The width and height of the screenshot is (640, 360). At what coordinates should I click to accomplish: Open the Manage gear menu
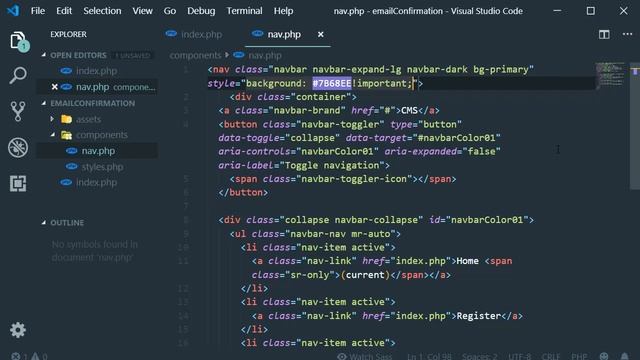coord(18,330)
